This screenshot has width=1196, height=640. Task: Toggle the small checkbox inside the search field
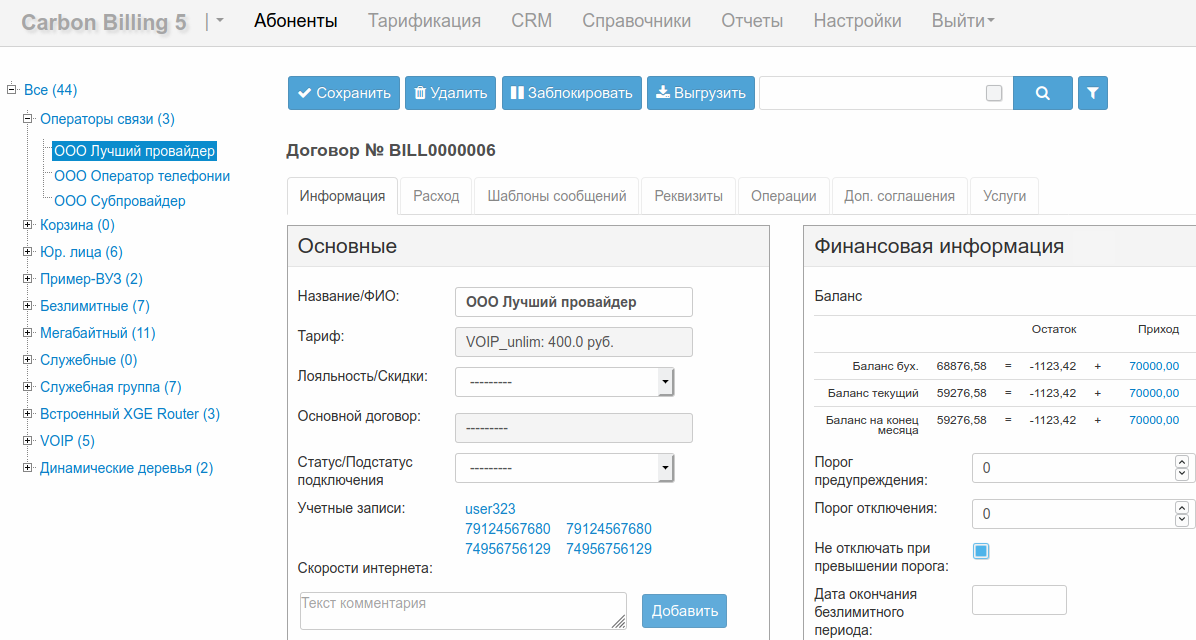993,91
